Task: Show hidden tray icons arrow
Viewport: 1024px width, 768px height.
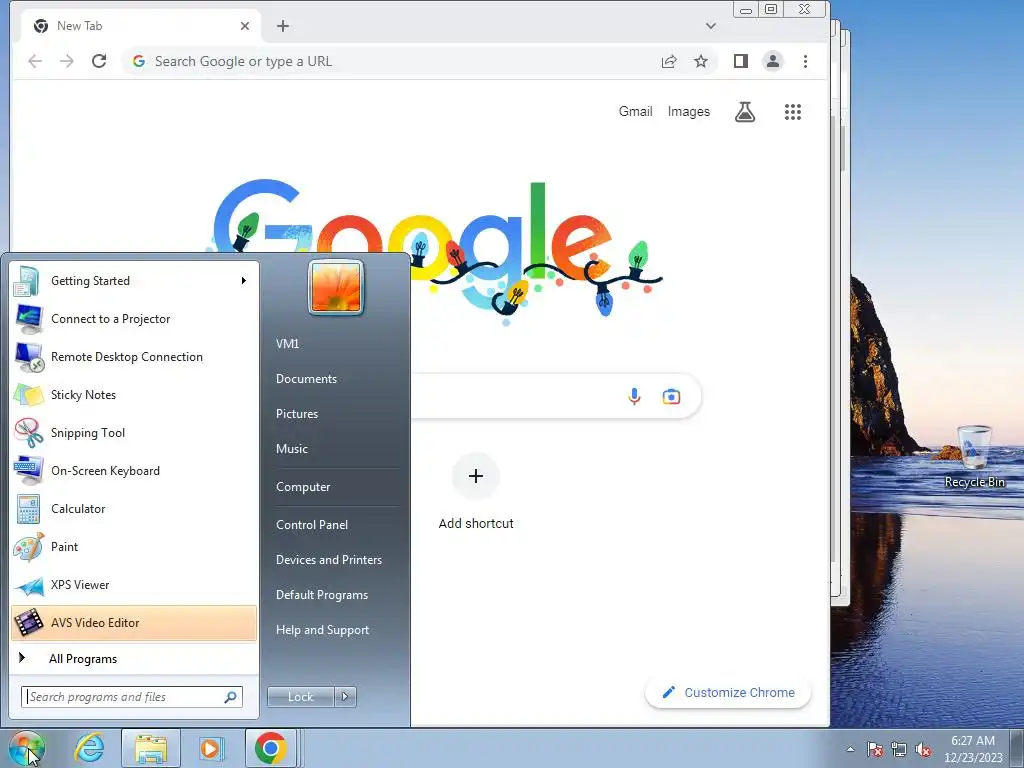Action: pyautogui.click(x=850, y=749)
